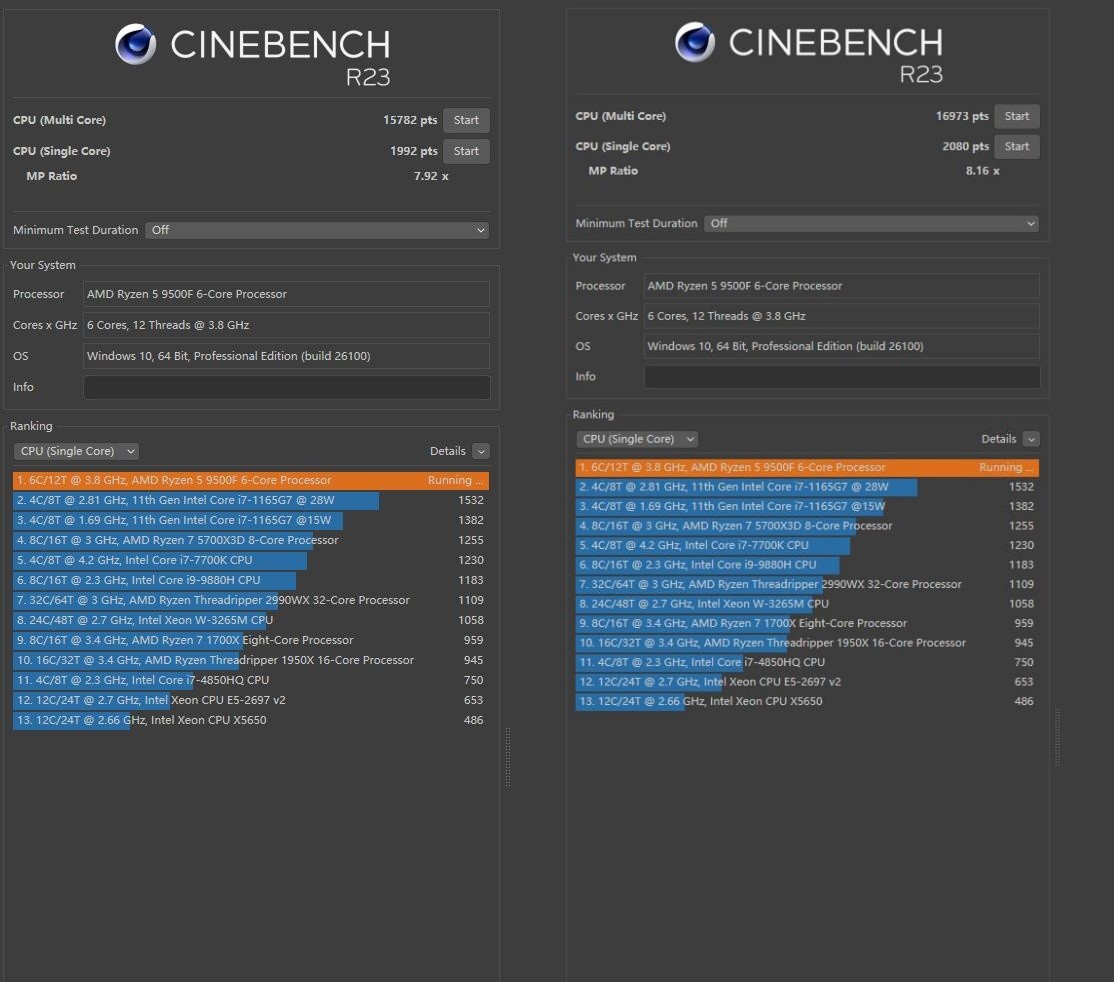The height and width of the screenshot is (982, 1114).
Task: Select i7-4850HQ row in right window
Action: click(x=807, y=662)
